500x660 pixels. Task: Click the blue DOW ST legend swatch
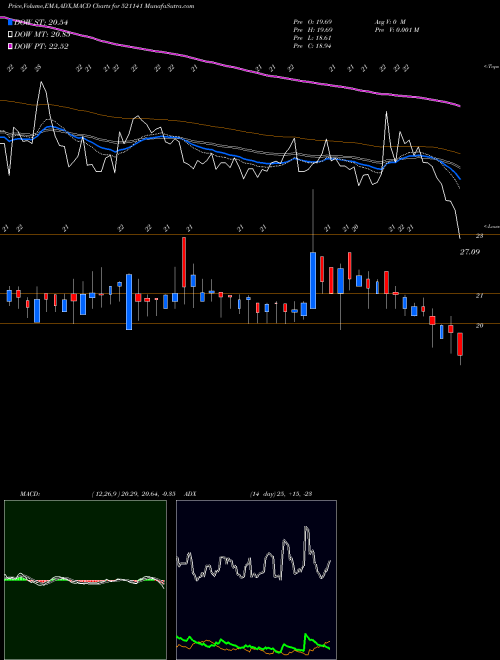[10, 22]
